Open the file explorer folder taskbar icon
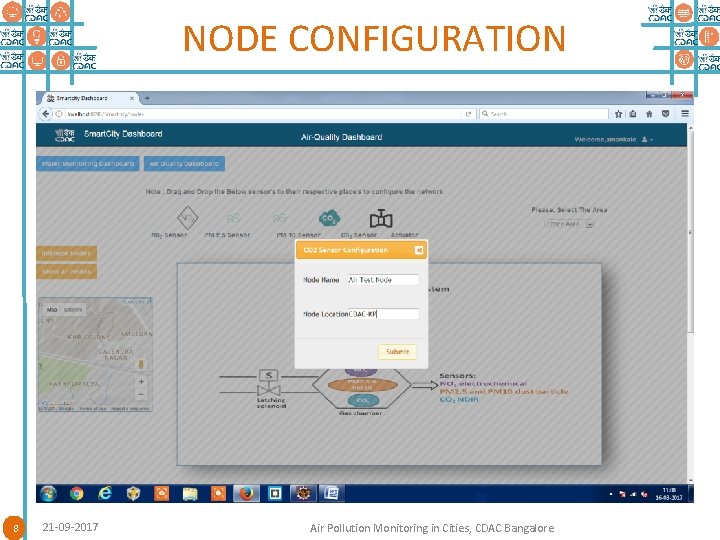The image size is (720, 540). (190, 494)
